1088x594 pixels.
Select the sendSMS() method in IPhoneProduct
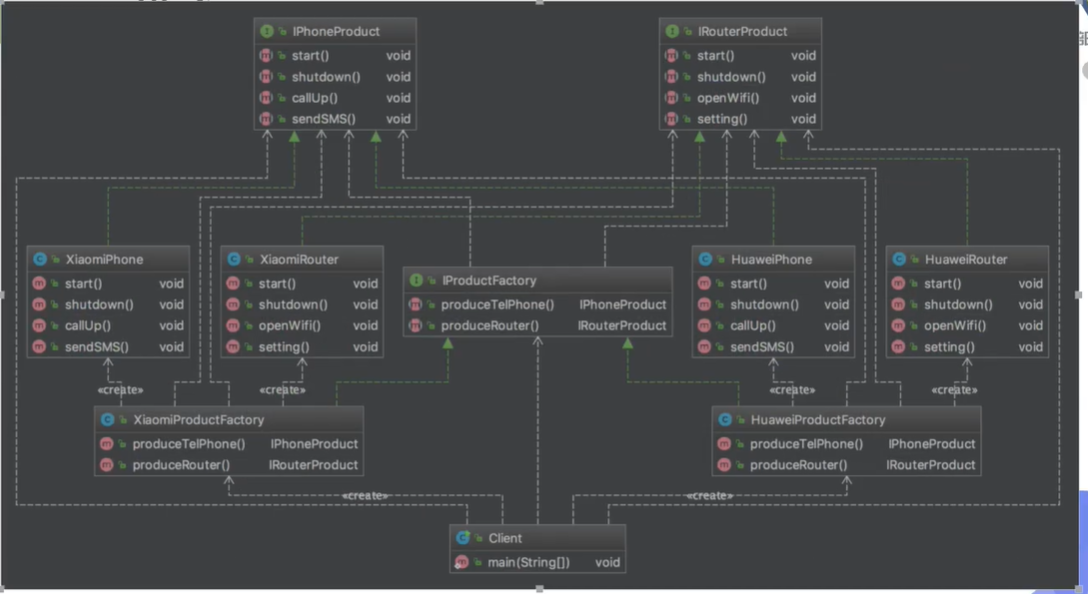[x=323, y=119]
